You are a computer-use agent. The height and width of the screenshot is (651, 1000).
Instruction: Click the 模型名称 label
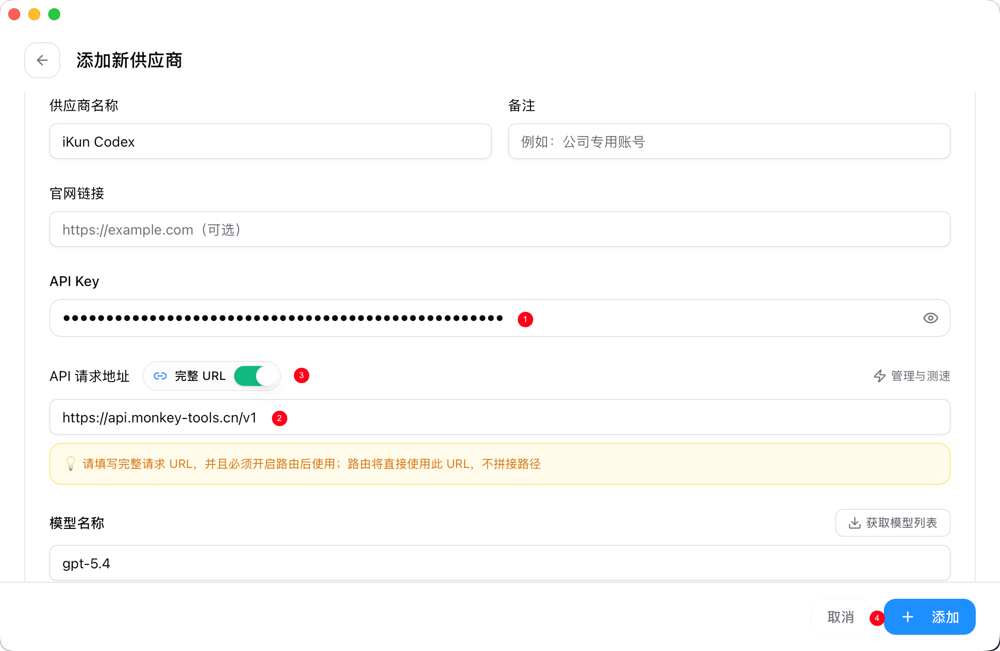(77, 523)
